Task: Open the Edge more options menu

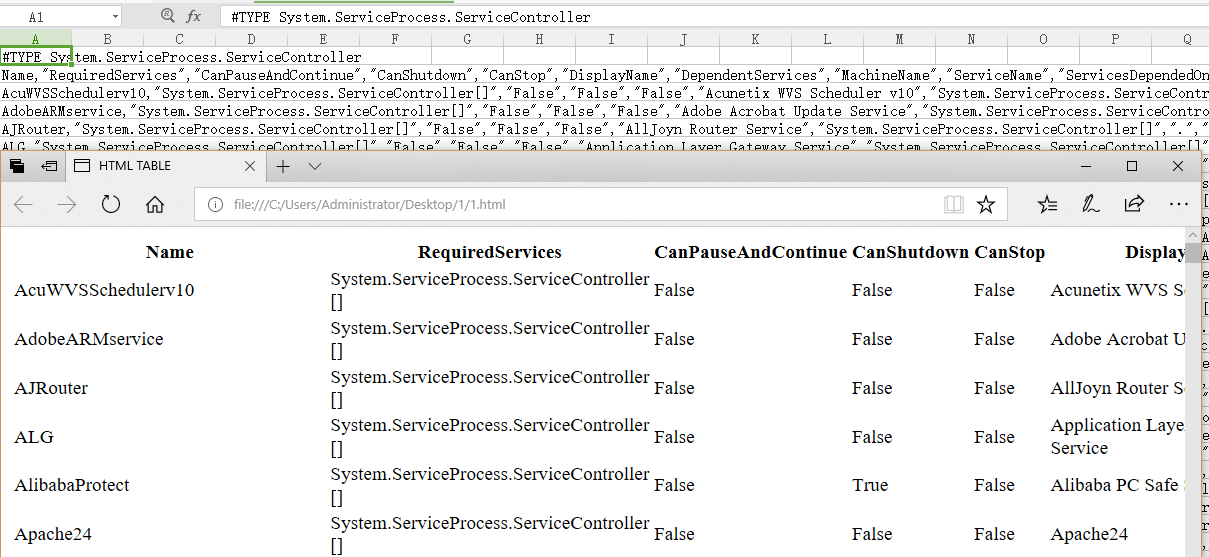Action: (x=1178, y=204)
